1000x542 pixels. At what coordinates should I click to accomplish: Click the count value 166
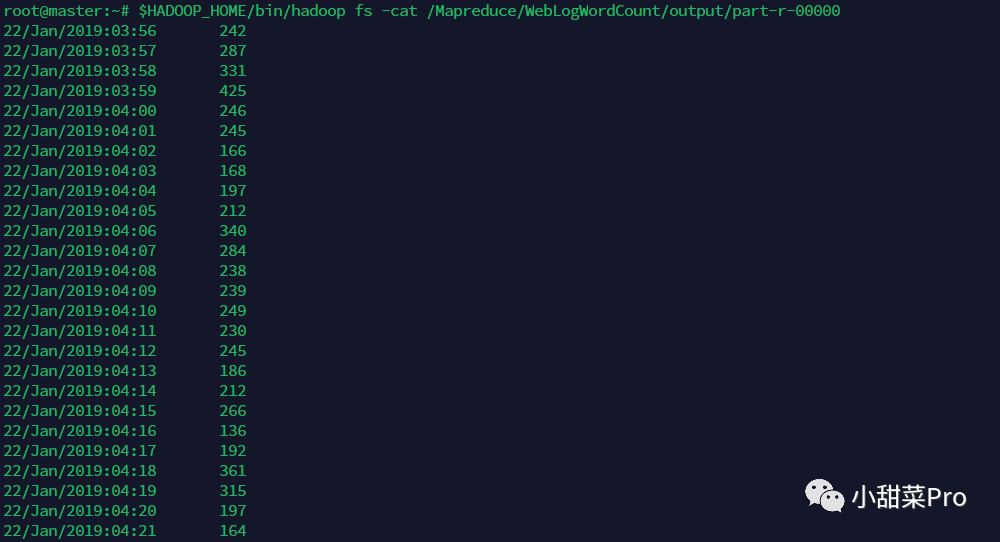[233, 150]
